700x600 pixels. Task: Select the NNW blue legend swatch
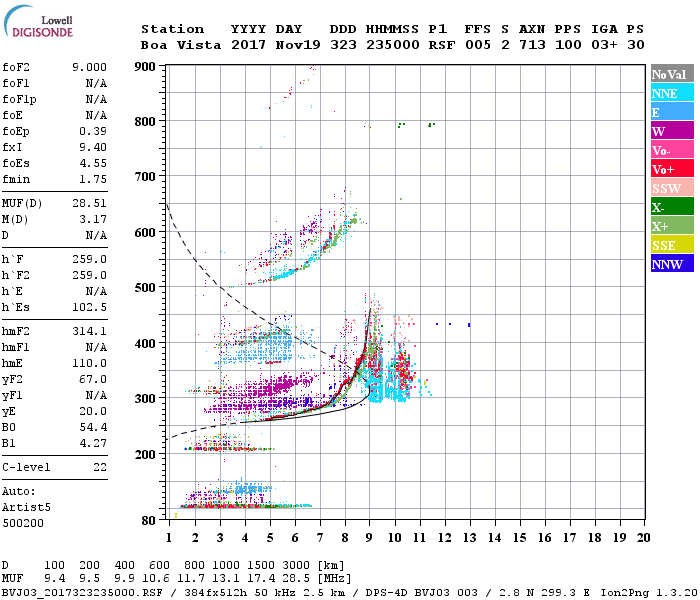pyautogui.click(x=672, y=263)
